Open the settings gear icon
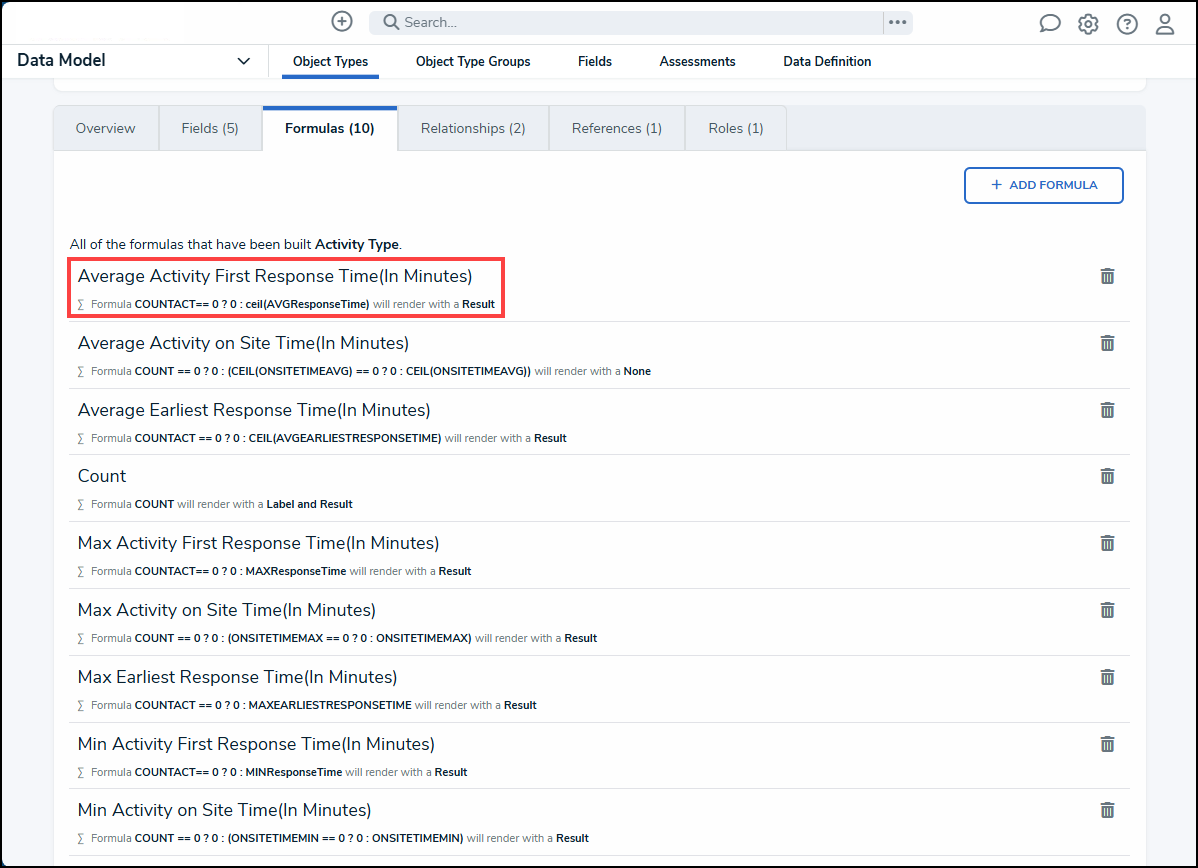1198x868 pixels. [1088, 24]
